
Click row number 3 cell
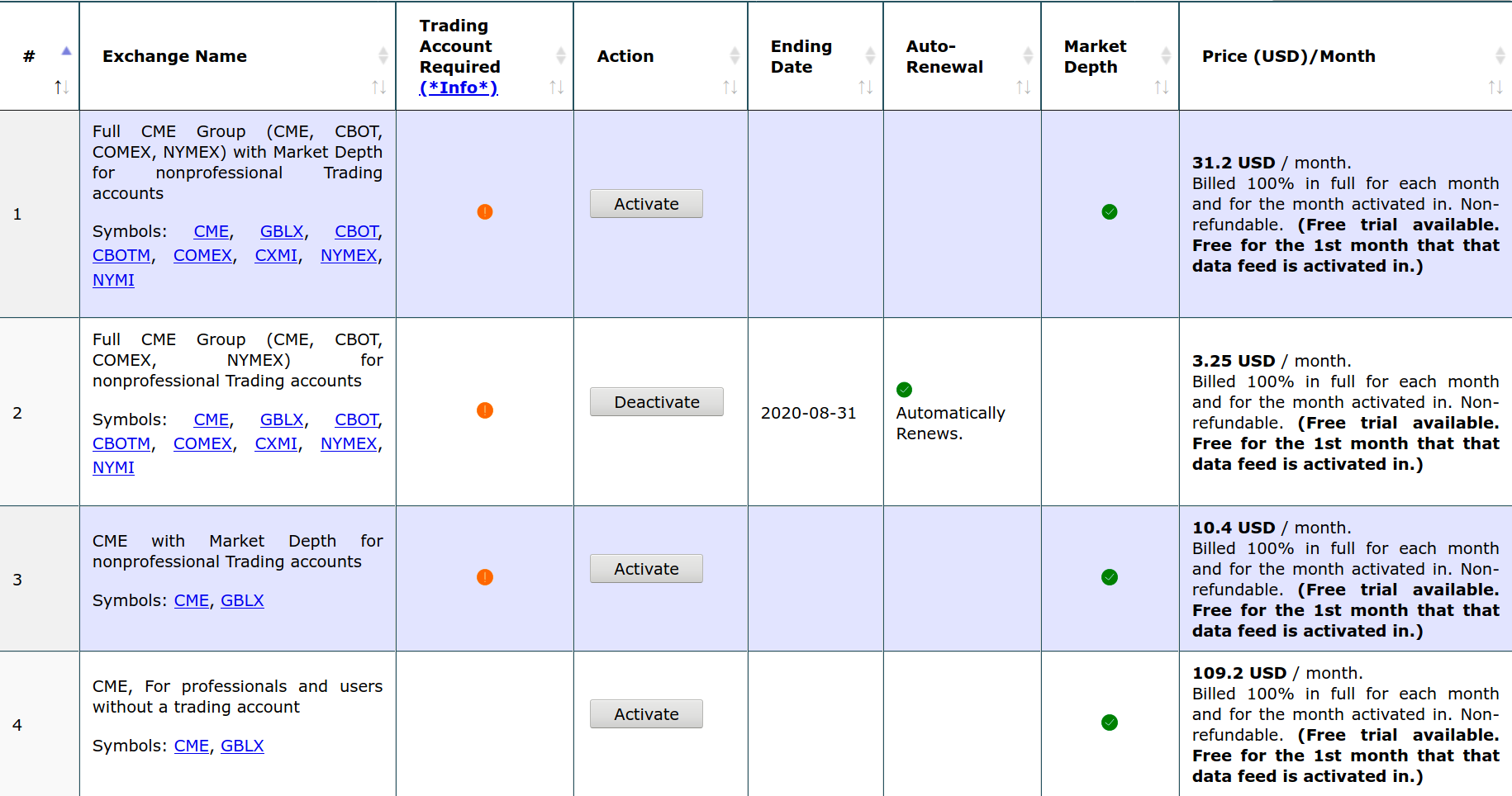(x=40, y=579)
